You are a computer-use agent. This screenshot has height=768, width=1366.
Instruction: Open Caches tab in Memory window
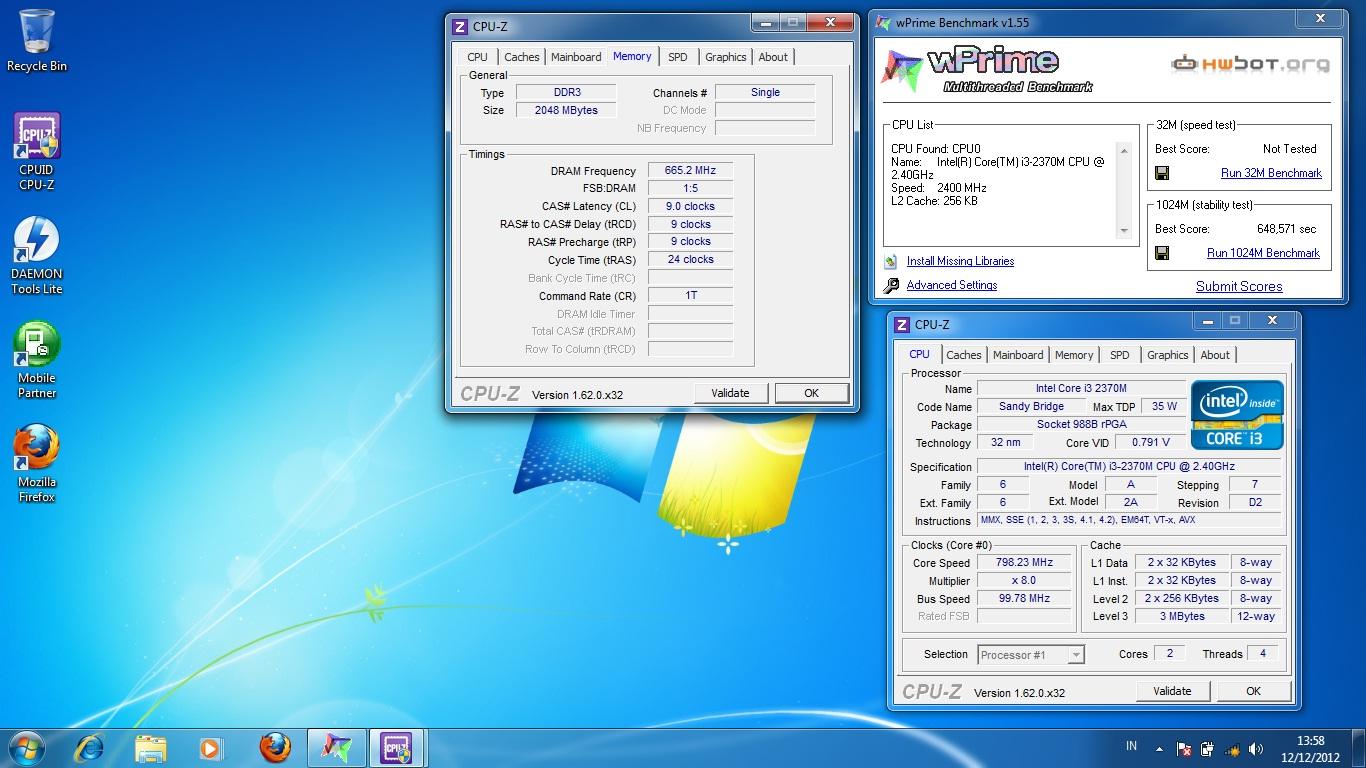(x=521, y=57)
